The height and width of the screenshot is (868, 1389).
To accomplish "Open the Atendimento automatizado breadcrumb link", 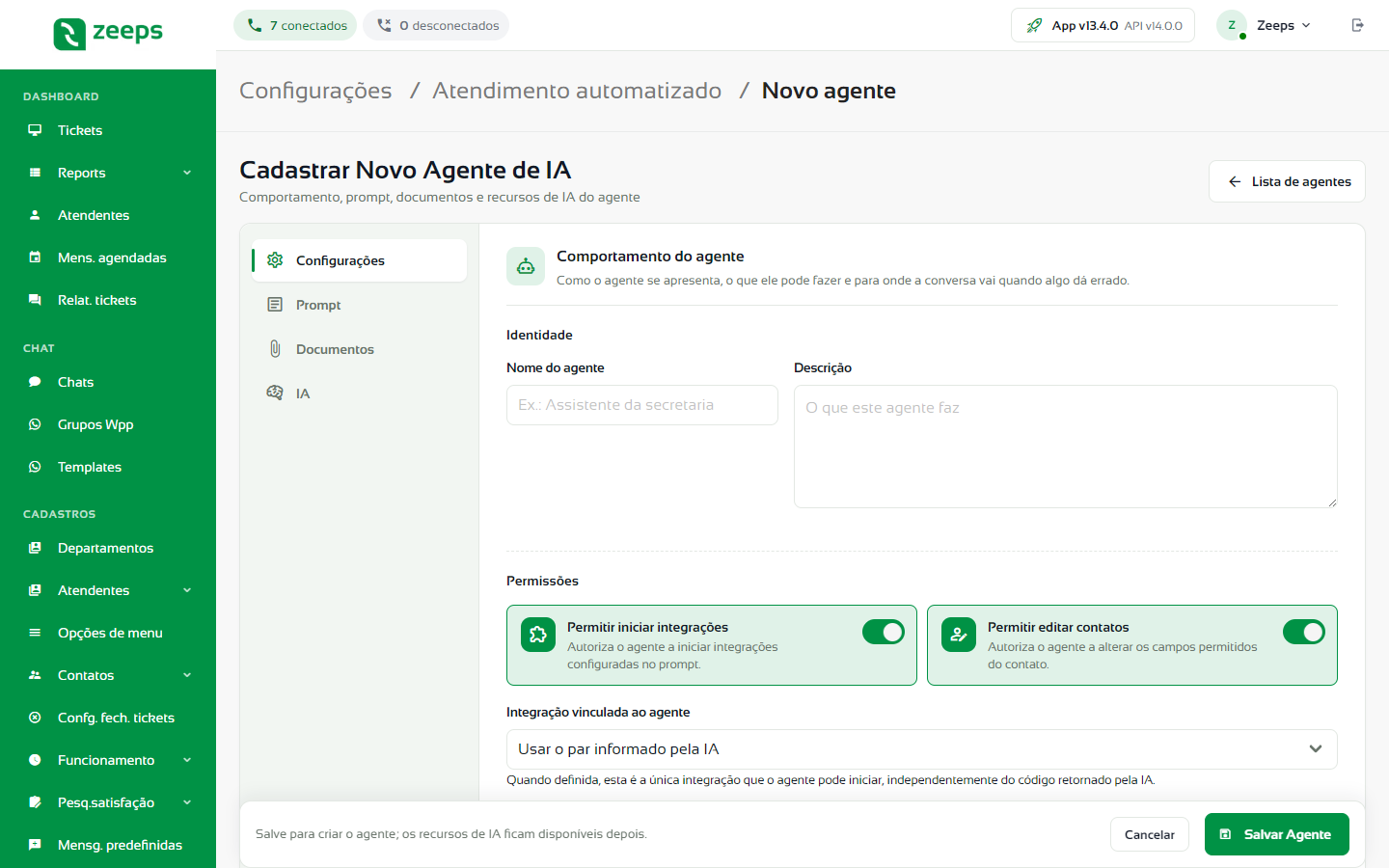I will point(577,91).
